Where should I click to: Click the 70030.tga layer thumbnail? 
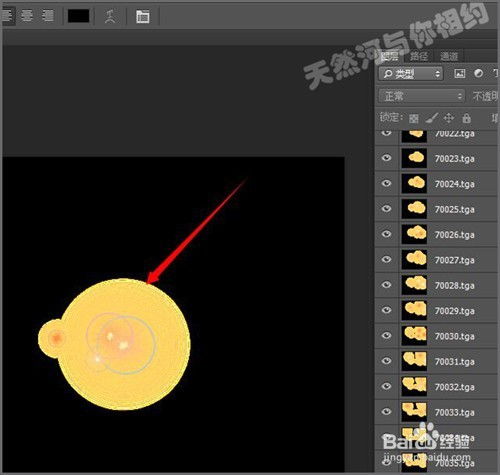(414, 335)
